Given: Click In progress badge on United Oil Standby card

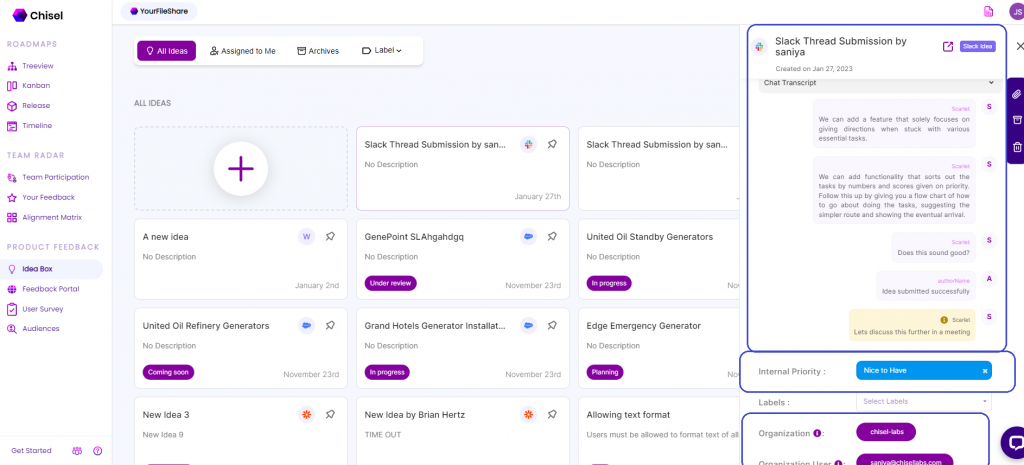Looking at the screenshot, I should point(609,283).
